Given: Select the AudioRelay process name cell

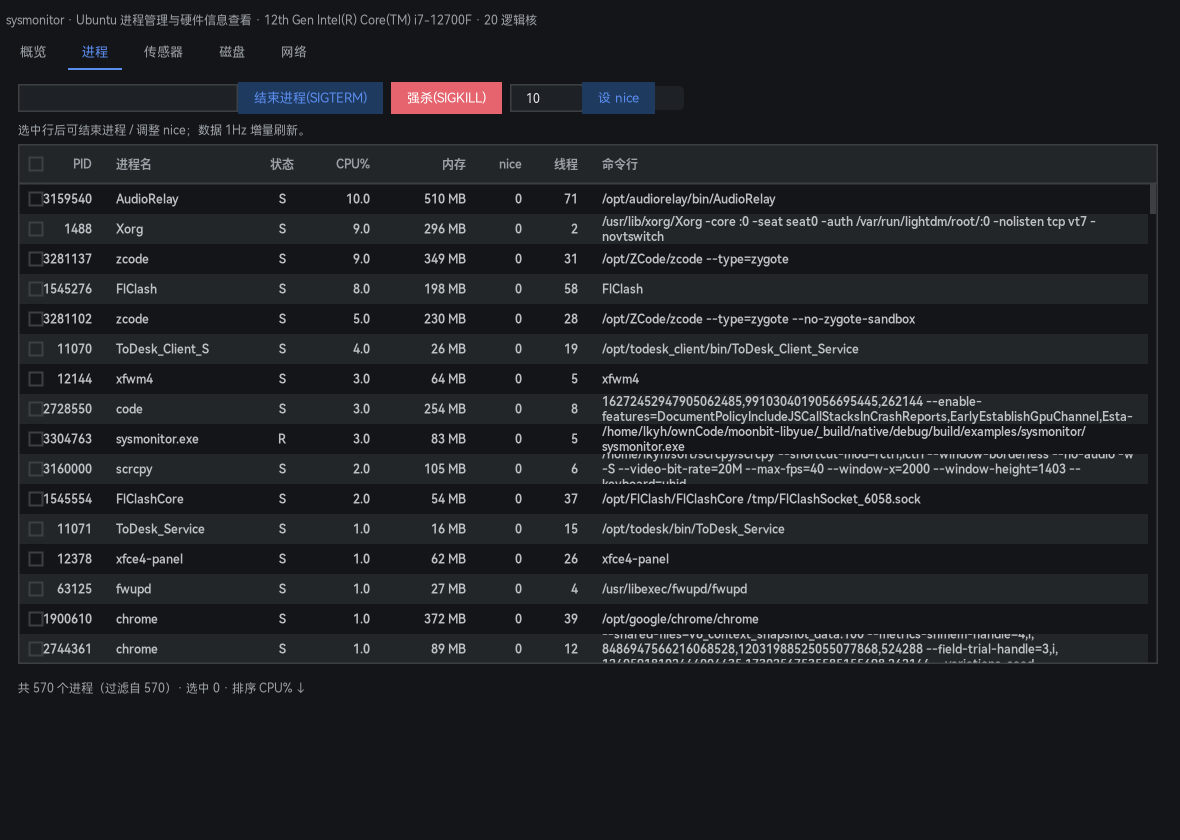Looking at the screenshot, I should (147, 199).
